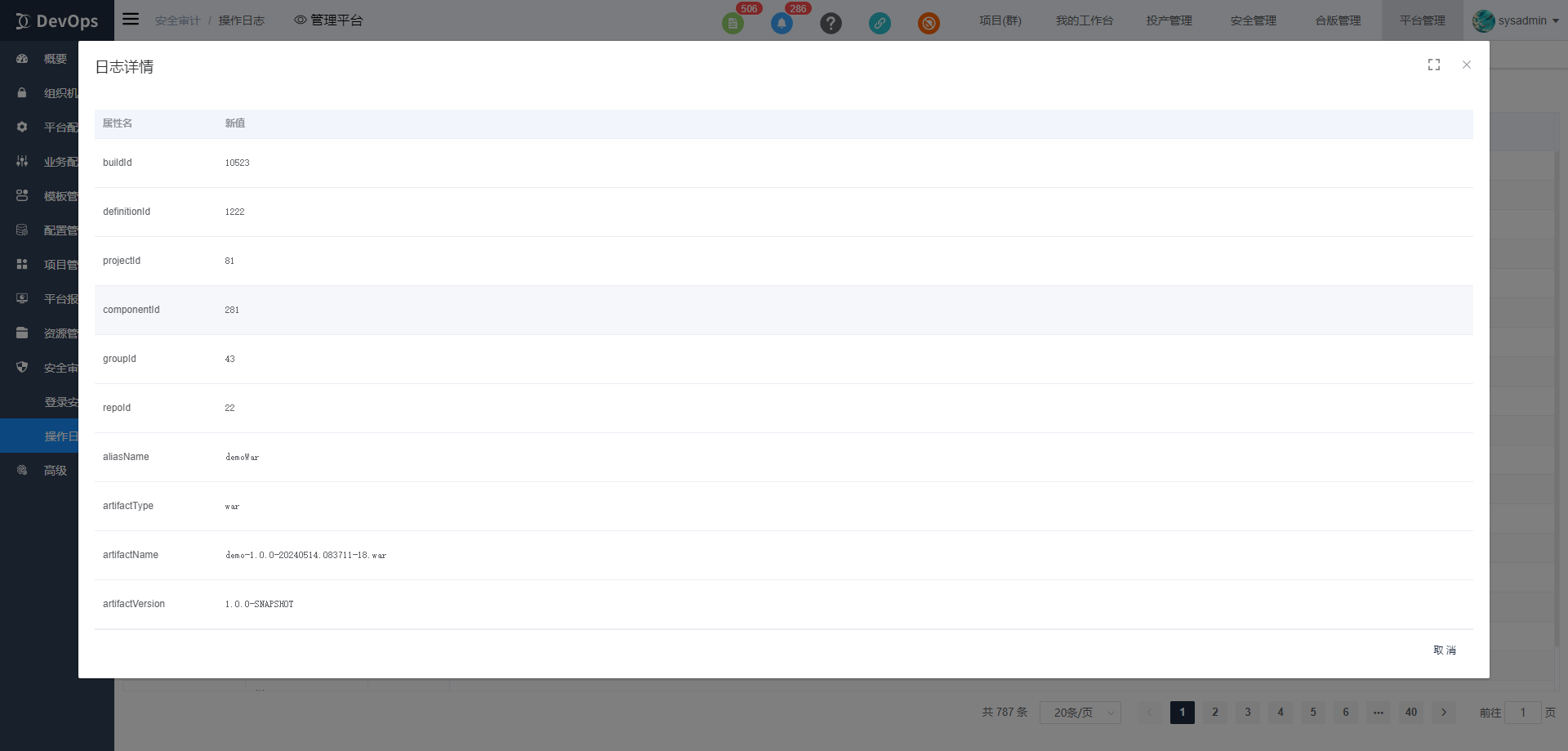Click the teal link icon
This screenshot has width=1568, height=751.
[x=880, y=23]
